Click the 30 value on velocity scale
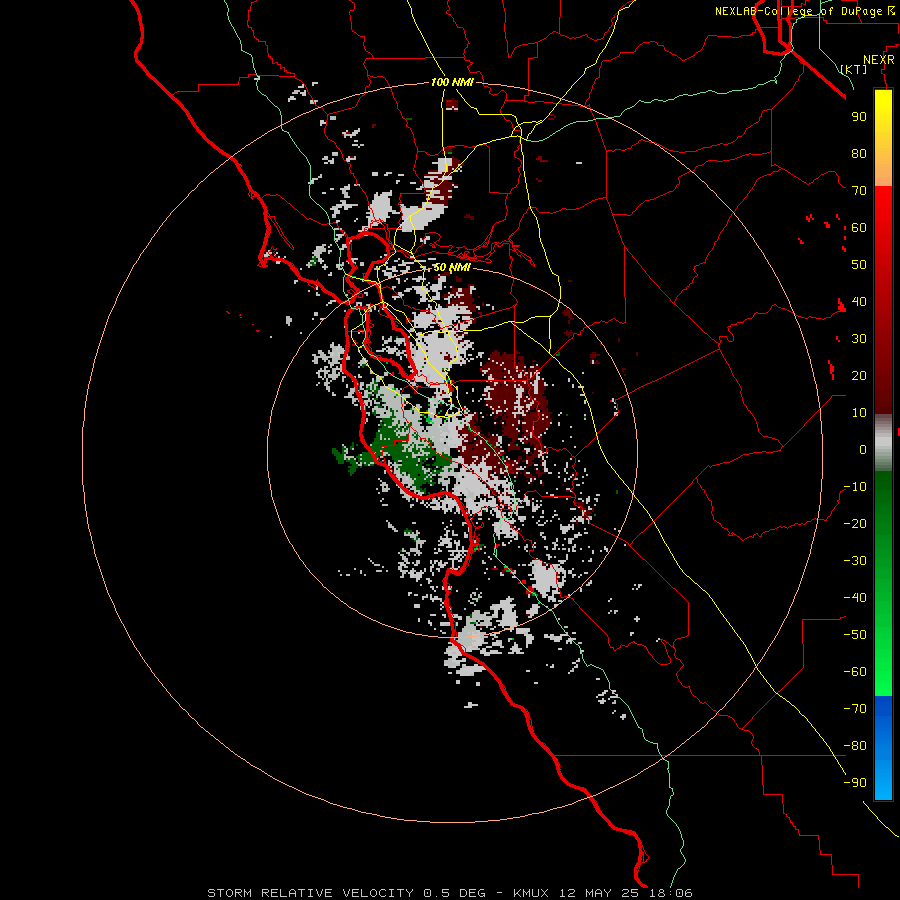 (x=859, y=339)
